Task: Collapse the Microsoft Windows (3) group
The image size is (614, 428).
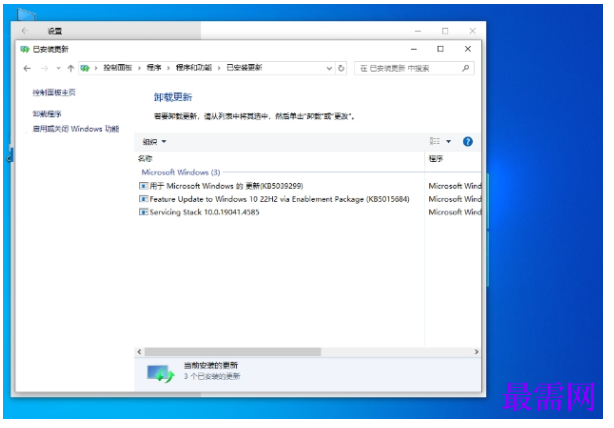Action: (181, 172)
